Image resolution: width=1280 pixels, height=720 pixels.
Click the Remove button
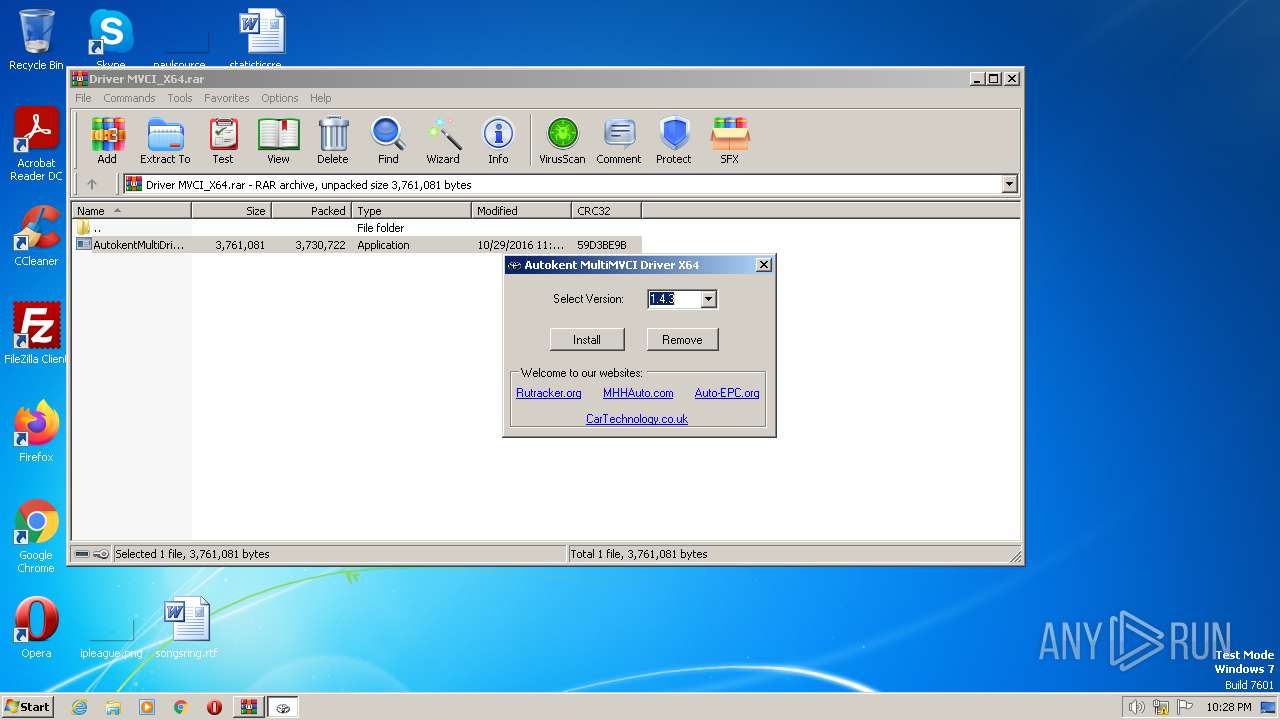point(682,340)
